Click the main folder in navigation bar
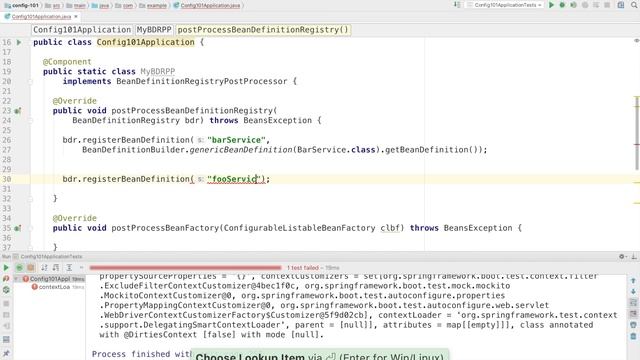 (x=76, y=5)
